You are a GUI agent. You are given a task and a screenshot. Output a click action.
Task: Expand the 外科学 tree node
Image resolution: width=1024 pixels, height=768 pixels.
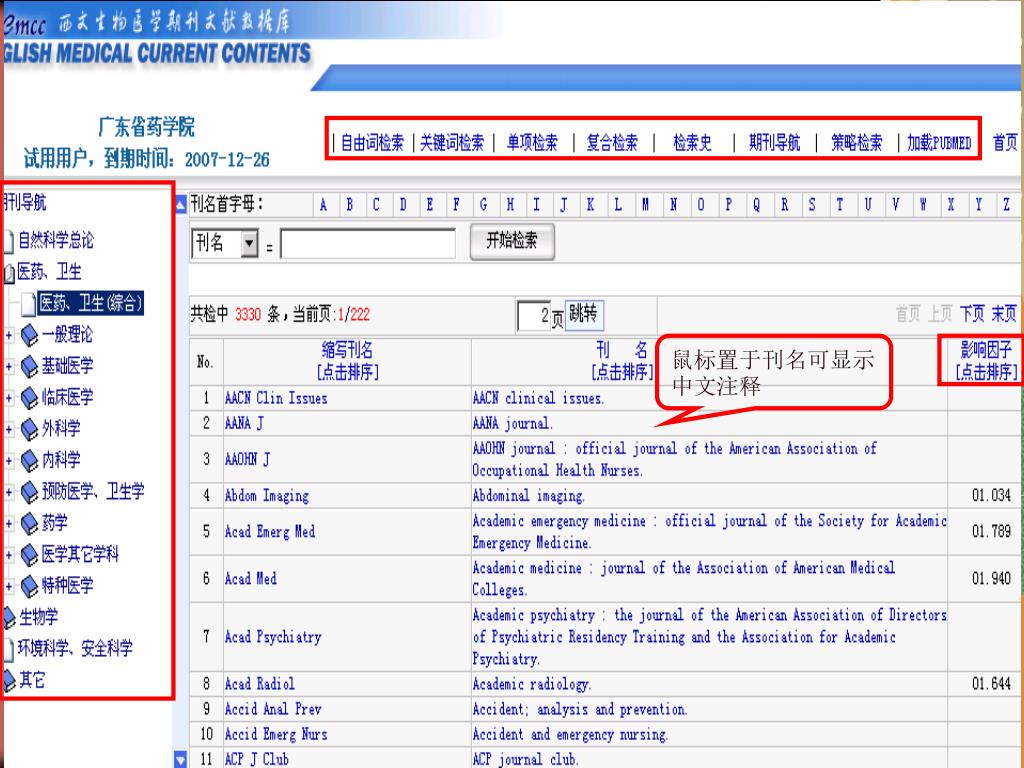click(x=8, y=429)
